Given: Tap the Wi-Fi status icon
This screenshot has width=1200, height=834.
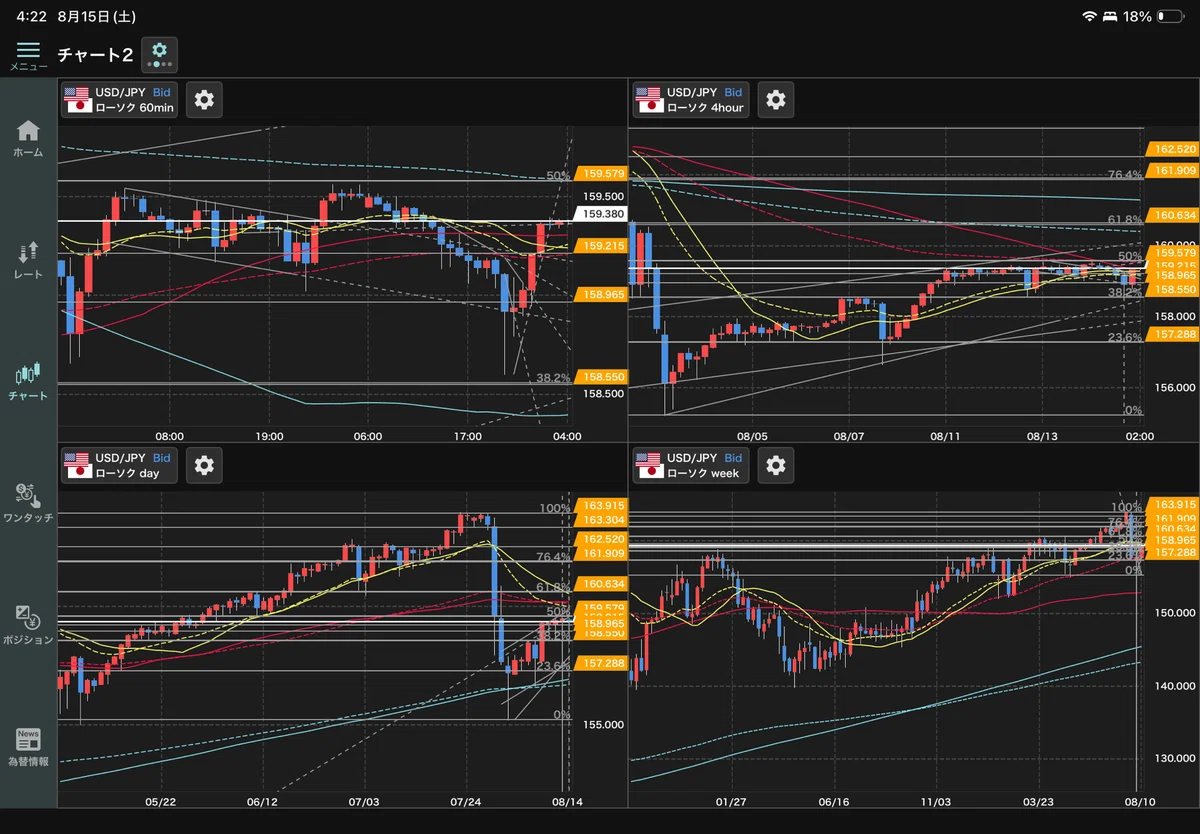Looking at the screenshot, I should tap(1090, 17).
